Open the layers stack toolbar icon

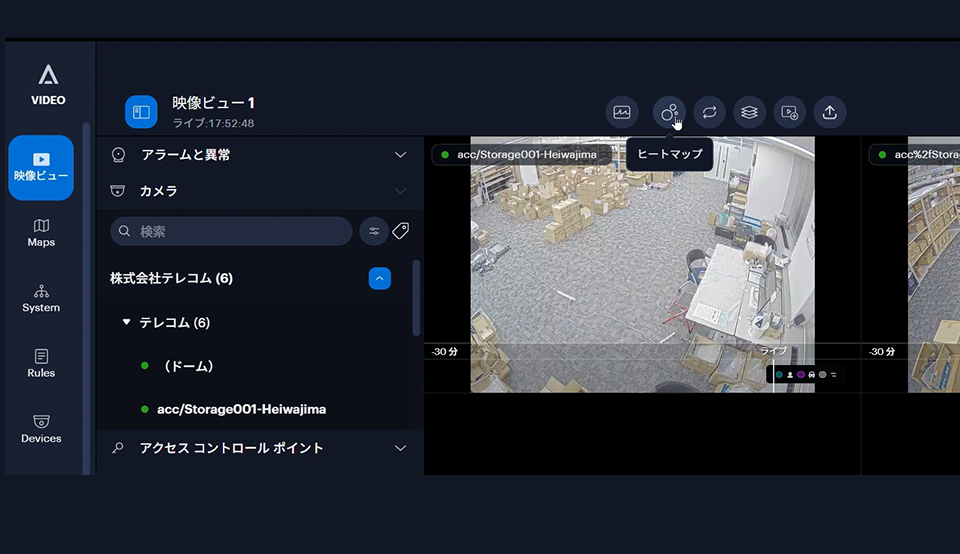coord(749,113)
